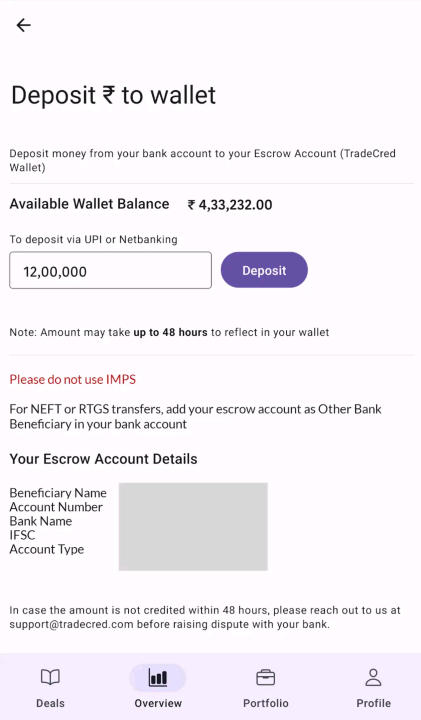Select the Account Number label

click(x=56, y=507)
